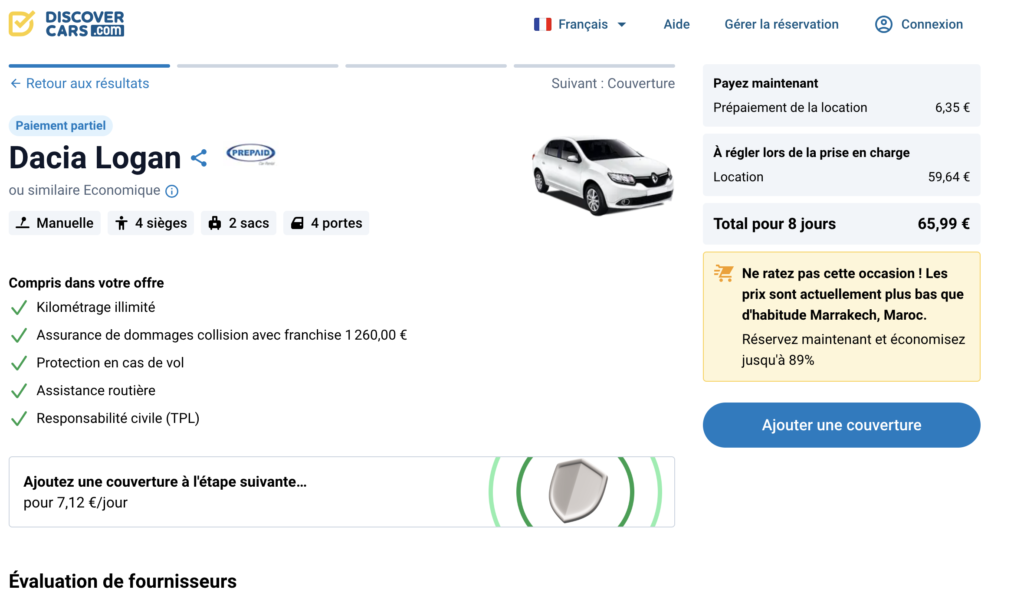Image resolution: width=1024 pixels, height=609 pixels.
Task: Click the first booking progress step bar
Action: pyautogui.click(x=89, y=66)
